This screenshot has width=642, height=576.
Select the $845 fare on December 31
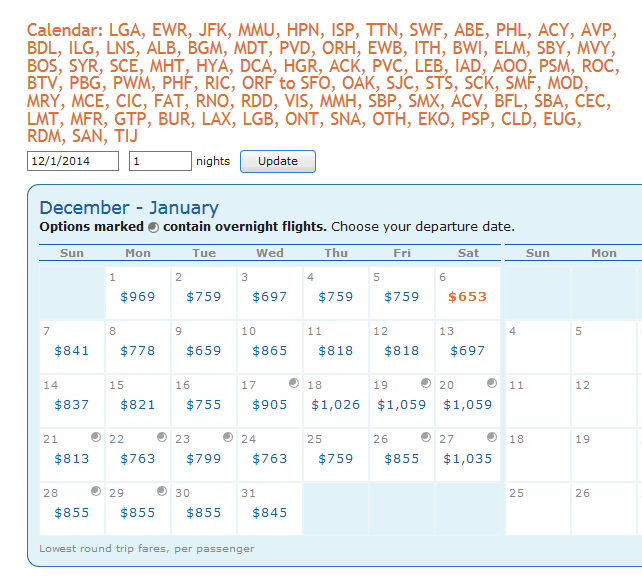pyautogui.click(x=270, y=513)
